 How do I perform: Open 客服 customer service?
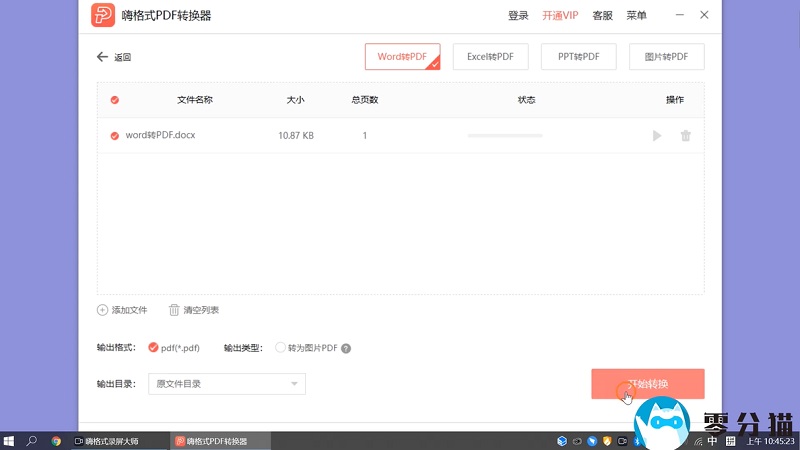(602, 16)
